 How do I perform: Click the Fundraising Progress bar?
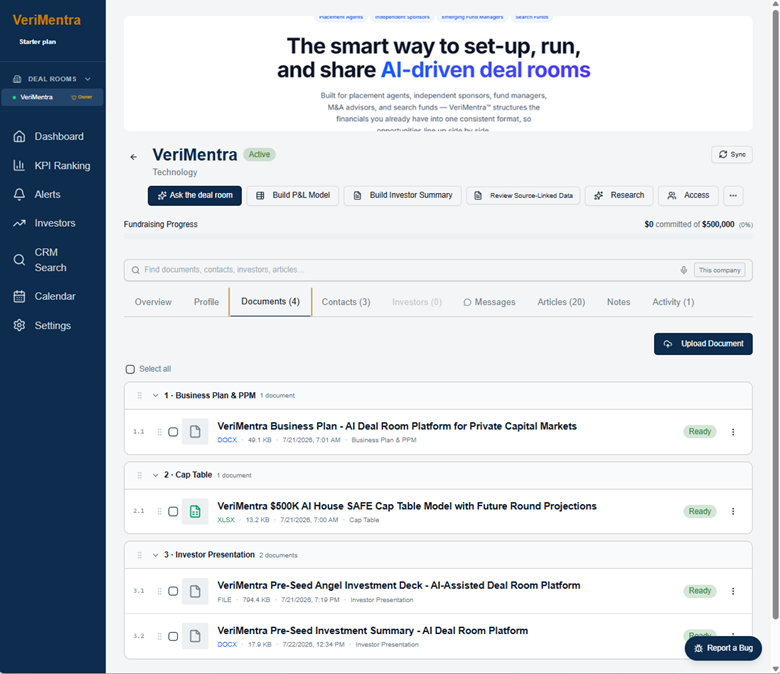438,237
